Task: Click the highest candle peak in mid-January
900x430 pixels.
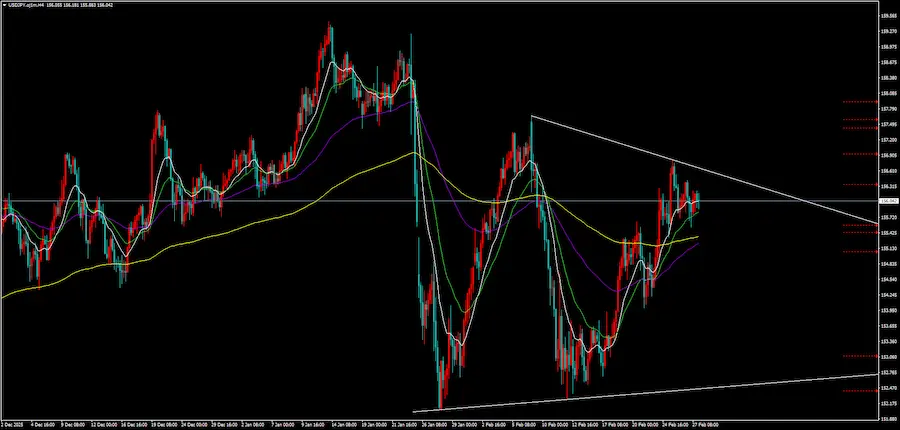Action: (x=328, y=24)
